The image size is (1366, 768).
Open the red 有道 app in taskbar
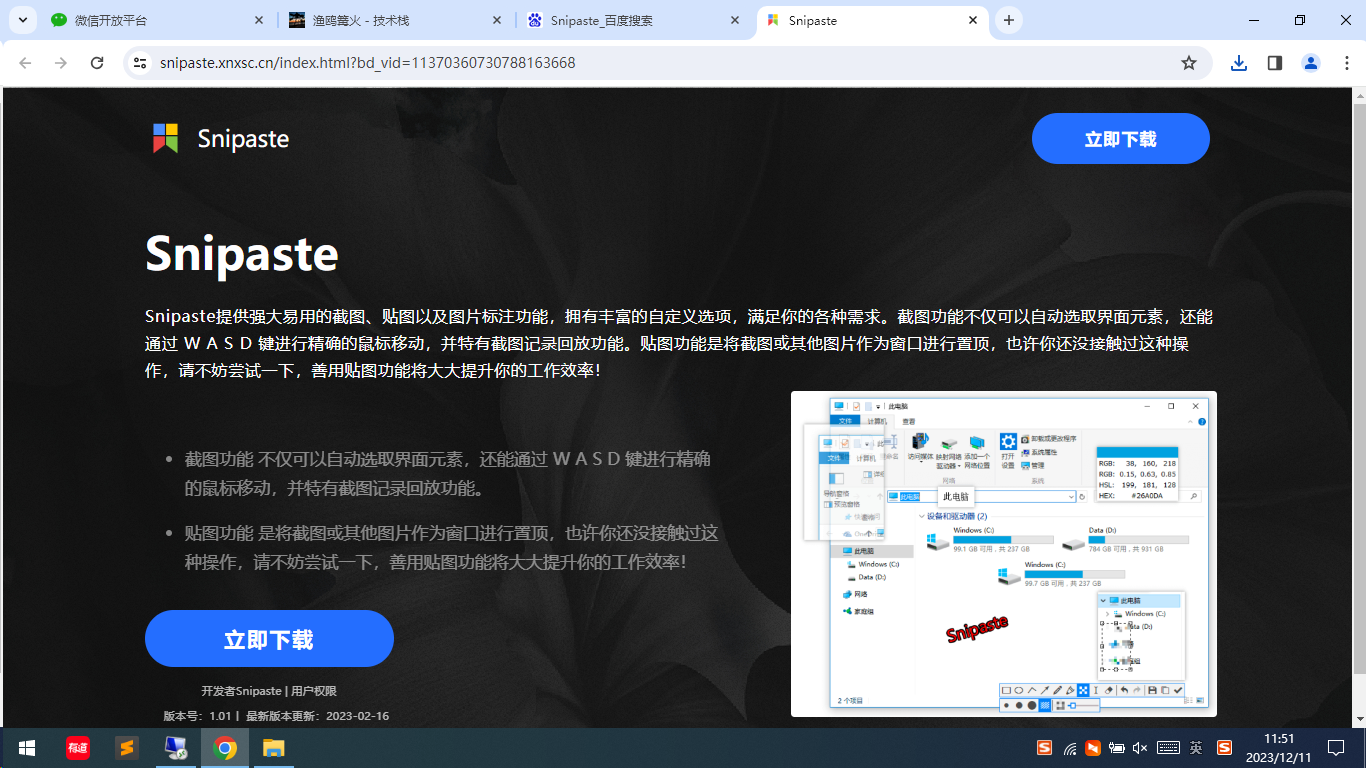point(77,748)
